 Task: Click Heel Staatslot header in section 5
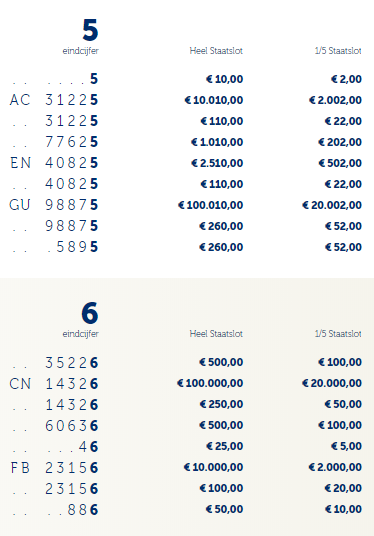(216, 51)
